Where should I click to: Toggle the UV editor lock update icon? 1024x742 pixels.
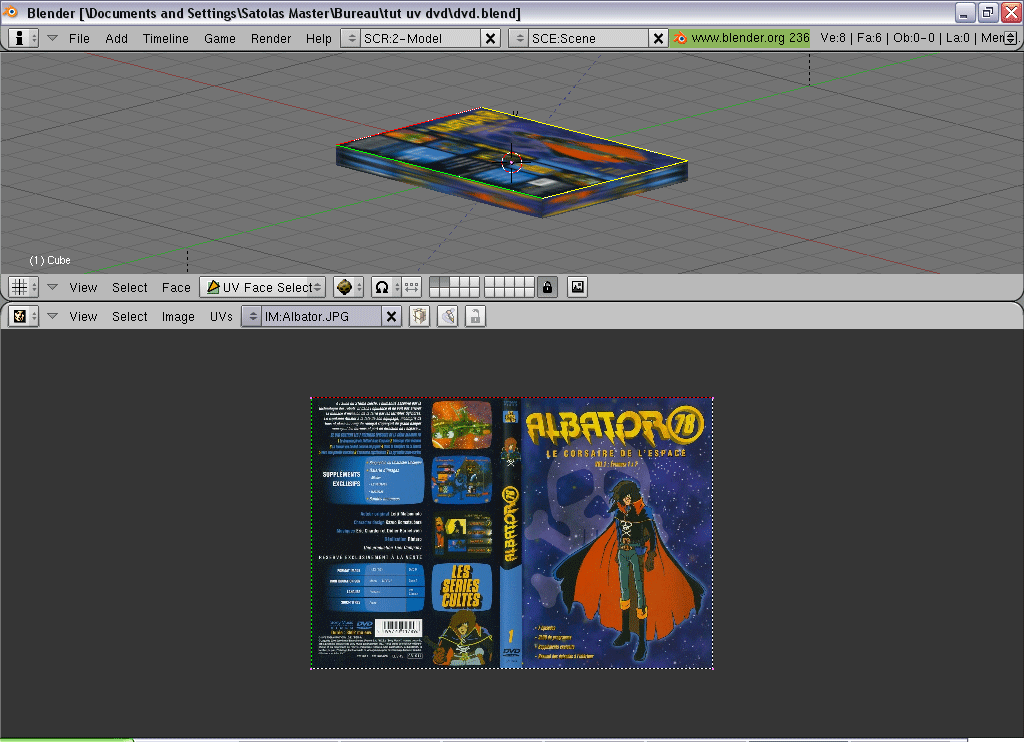pos(475,317)
